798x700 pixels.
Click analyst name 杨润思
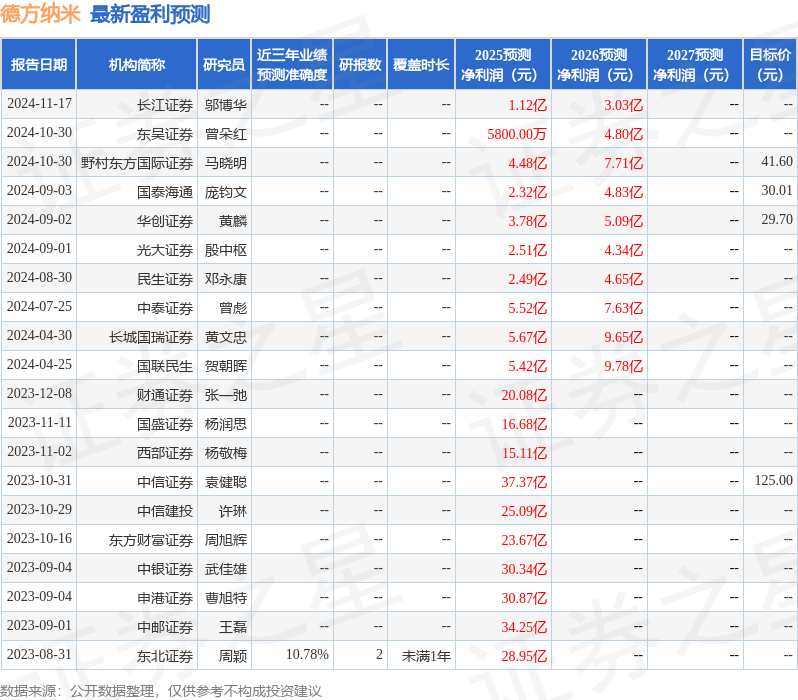click(225, 425)
